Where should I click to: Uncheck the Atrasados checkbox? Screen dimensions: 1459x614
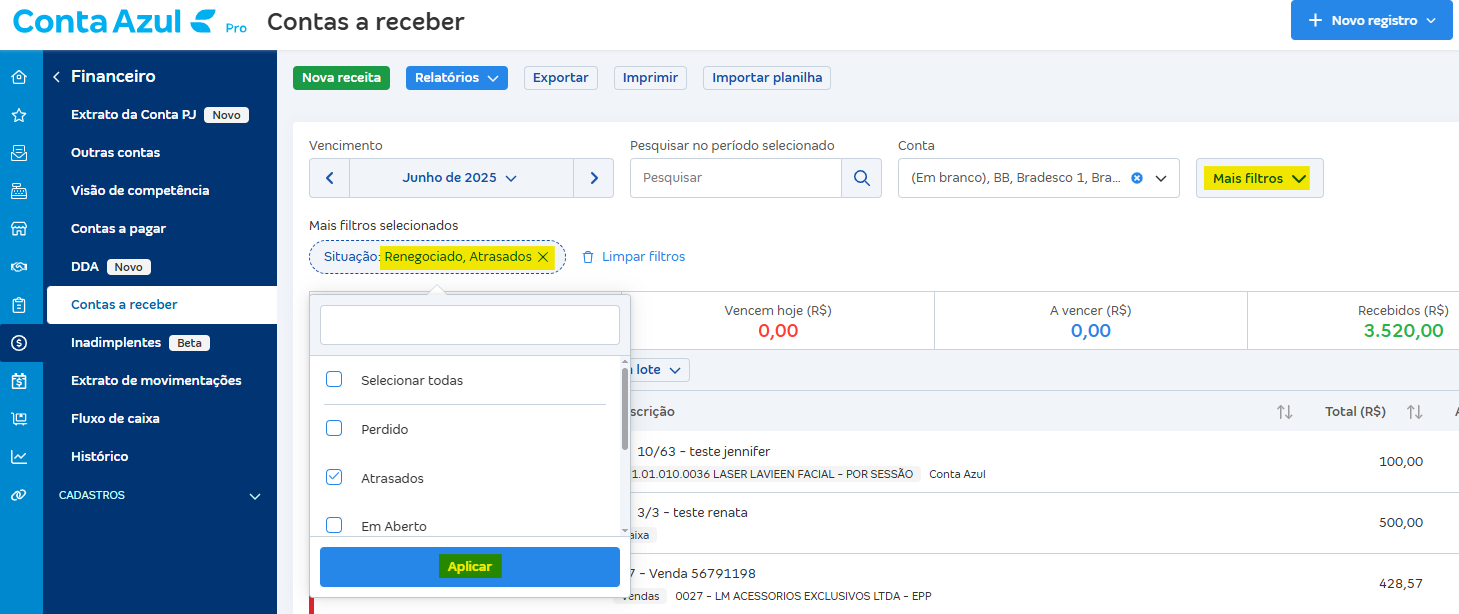point(334,477)
